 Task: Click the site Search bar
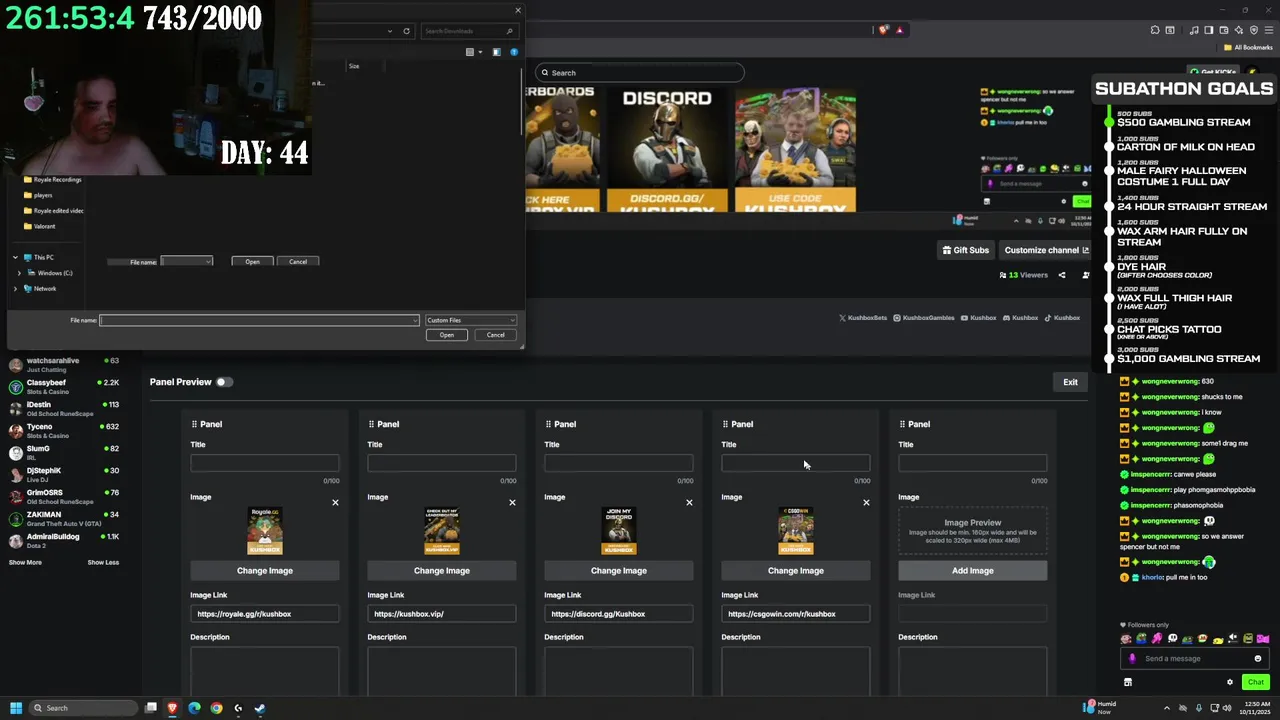tap(640, 72)
